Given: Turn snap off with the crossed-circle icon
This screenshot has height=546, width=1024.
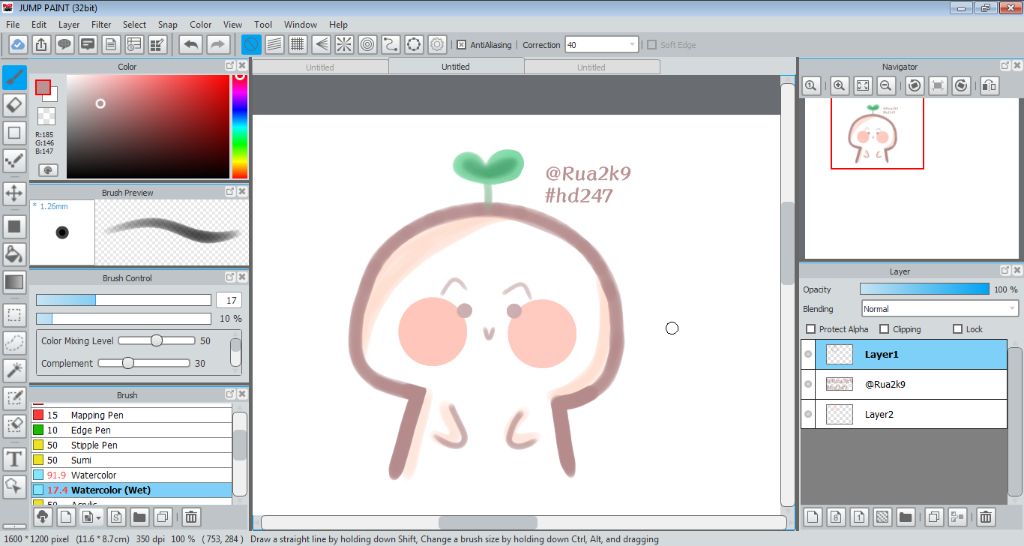Looking at the screenshot, I should [251, 44].
